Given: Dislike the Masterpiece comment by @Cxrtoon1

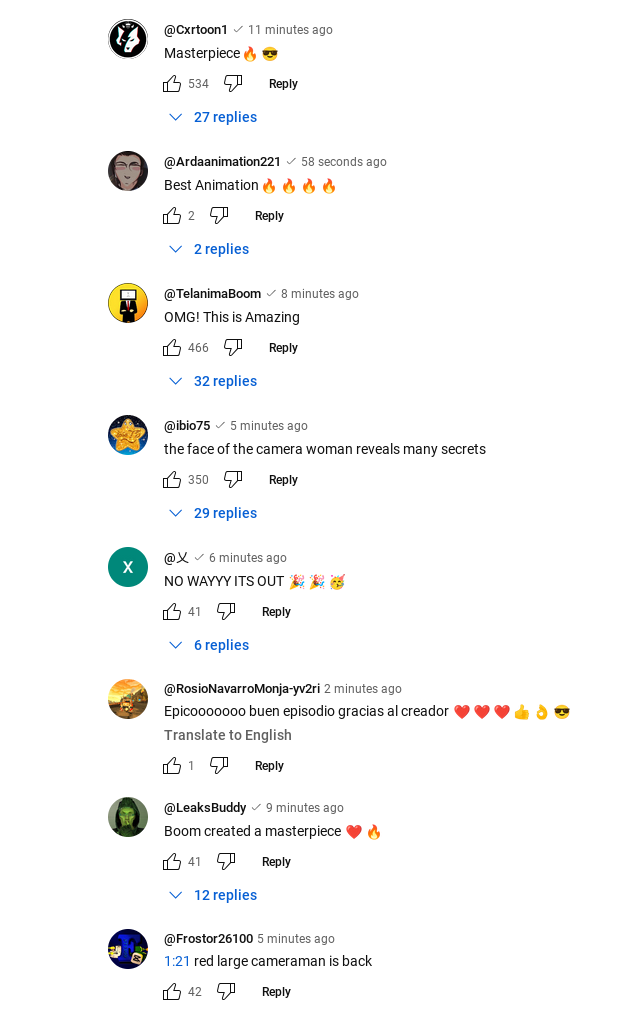Looking at the screenshot, I should coord(233,84).
